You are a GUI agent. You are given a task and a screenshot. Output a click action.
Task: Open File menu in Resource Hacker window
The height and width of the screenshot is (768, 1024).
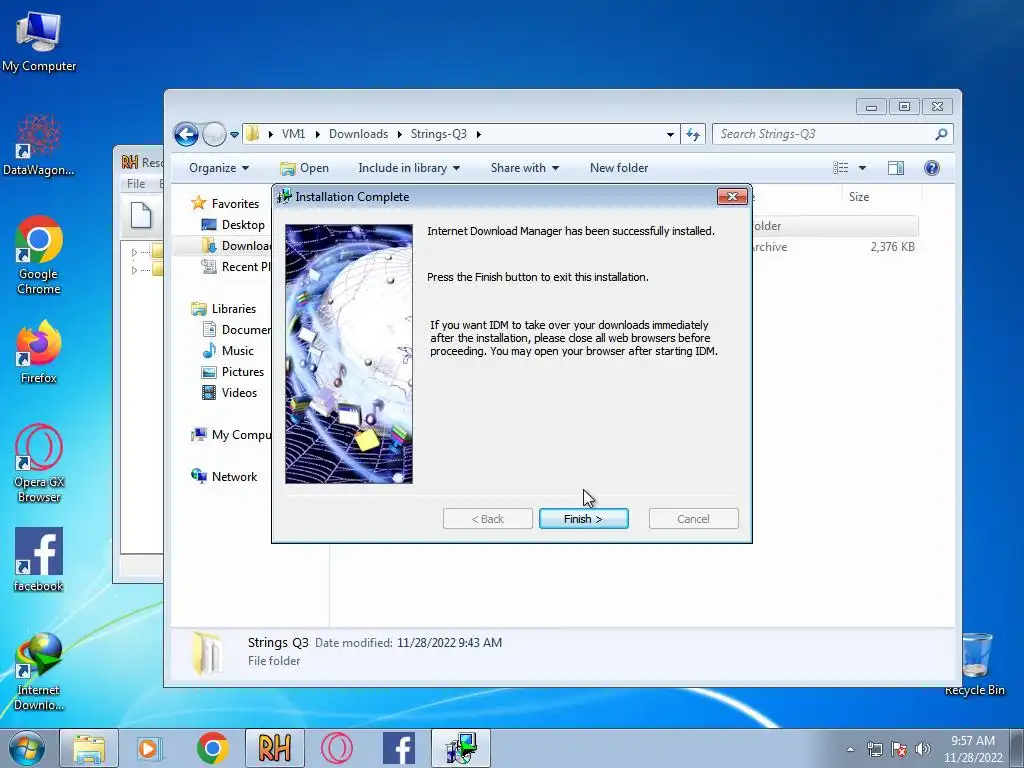136,184
